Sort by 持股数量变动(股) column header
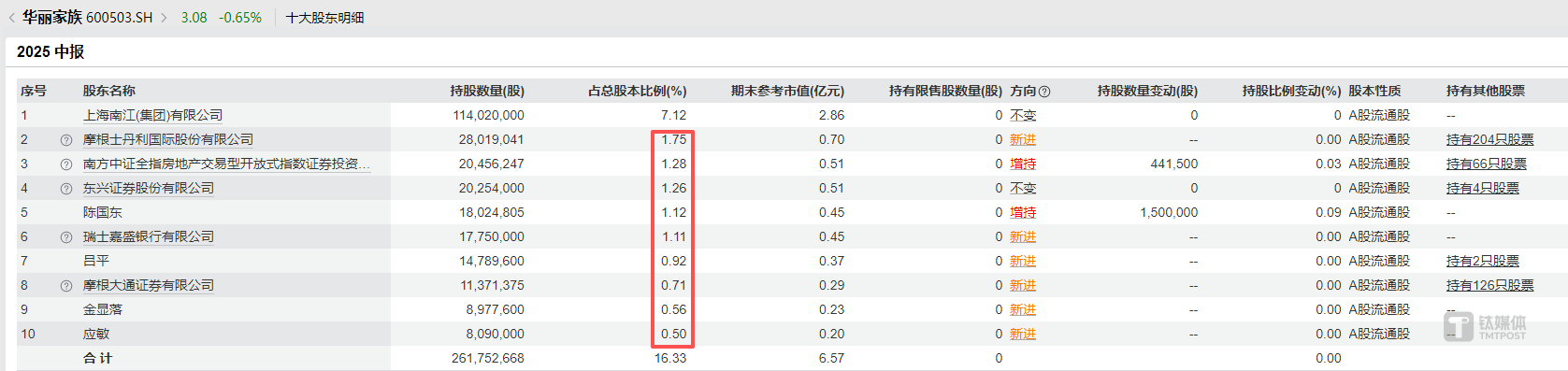Image resolution: width=1568 pixels, height=371 pixels. (1147, 91)
